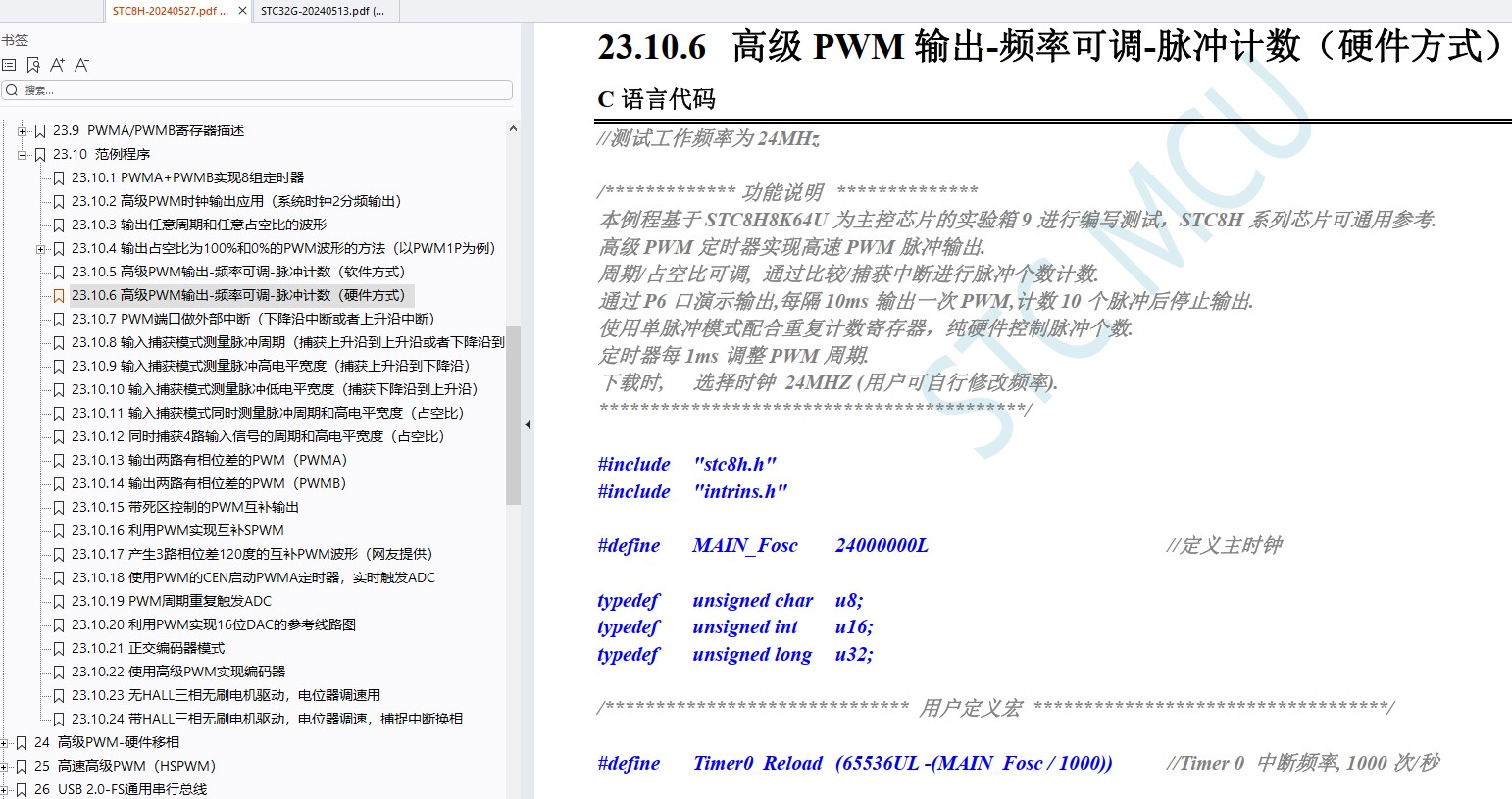The image size is (1512, 799).
Task: Expand the 23.10.4 bookmark node
Action: click(41, 248)
